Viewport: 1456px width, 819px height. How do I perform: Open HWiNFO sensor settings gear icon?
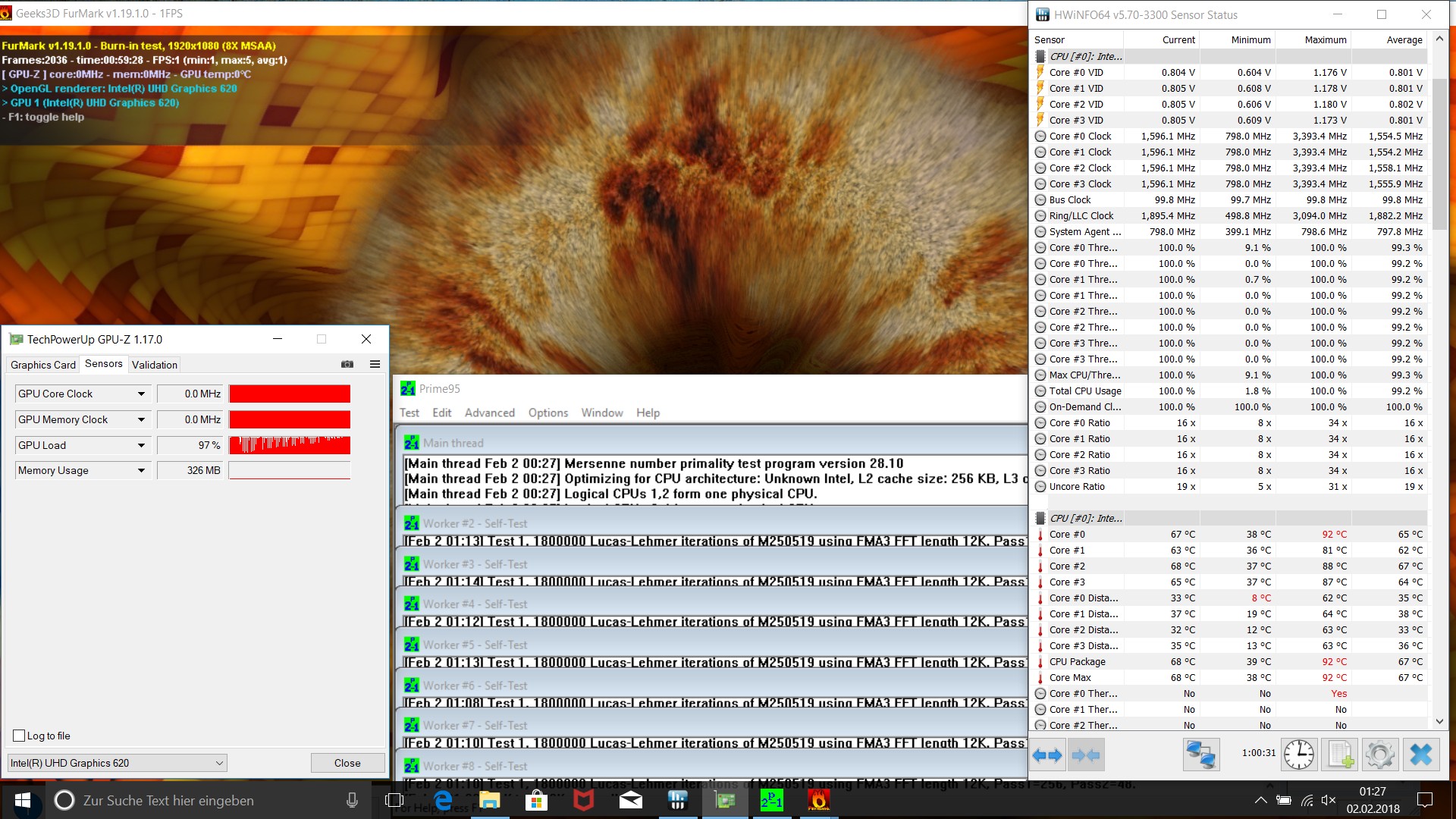point(1379,755)
